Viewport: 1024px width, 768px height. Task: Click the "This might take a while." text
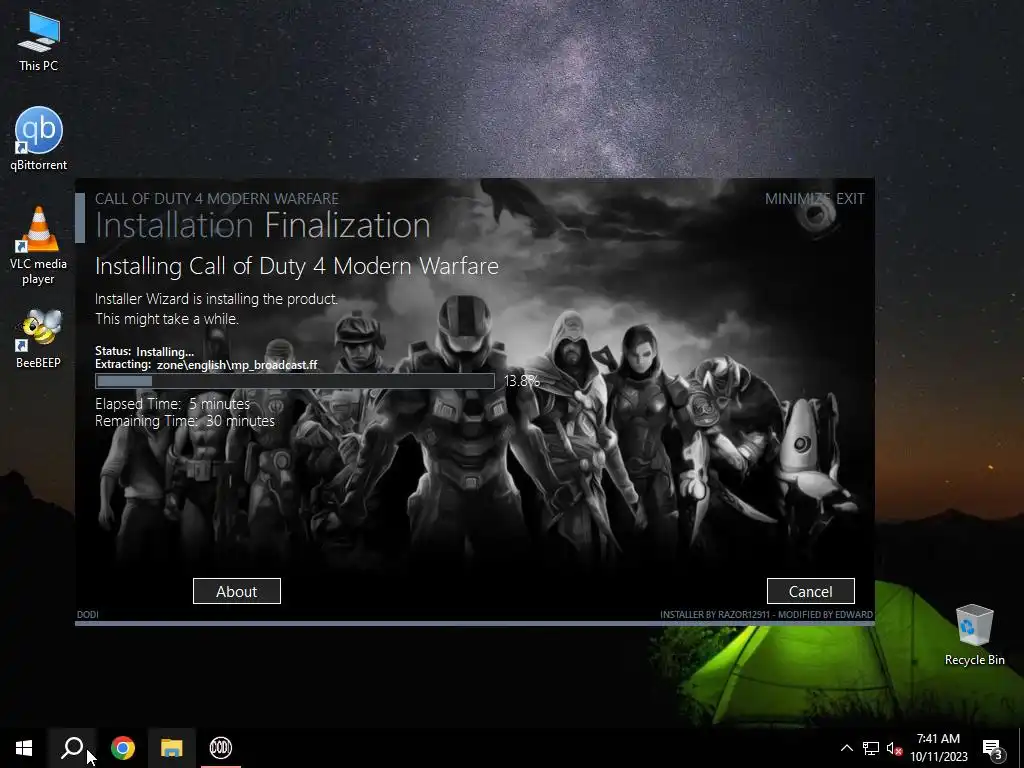pyautogui.click(x=167, y=319)
